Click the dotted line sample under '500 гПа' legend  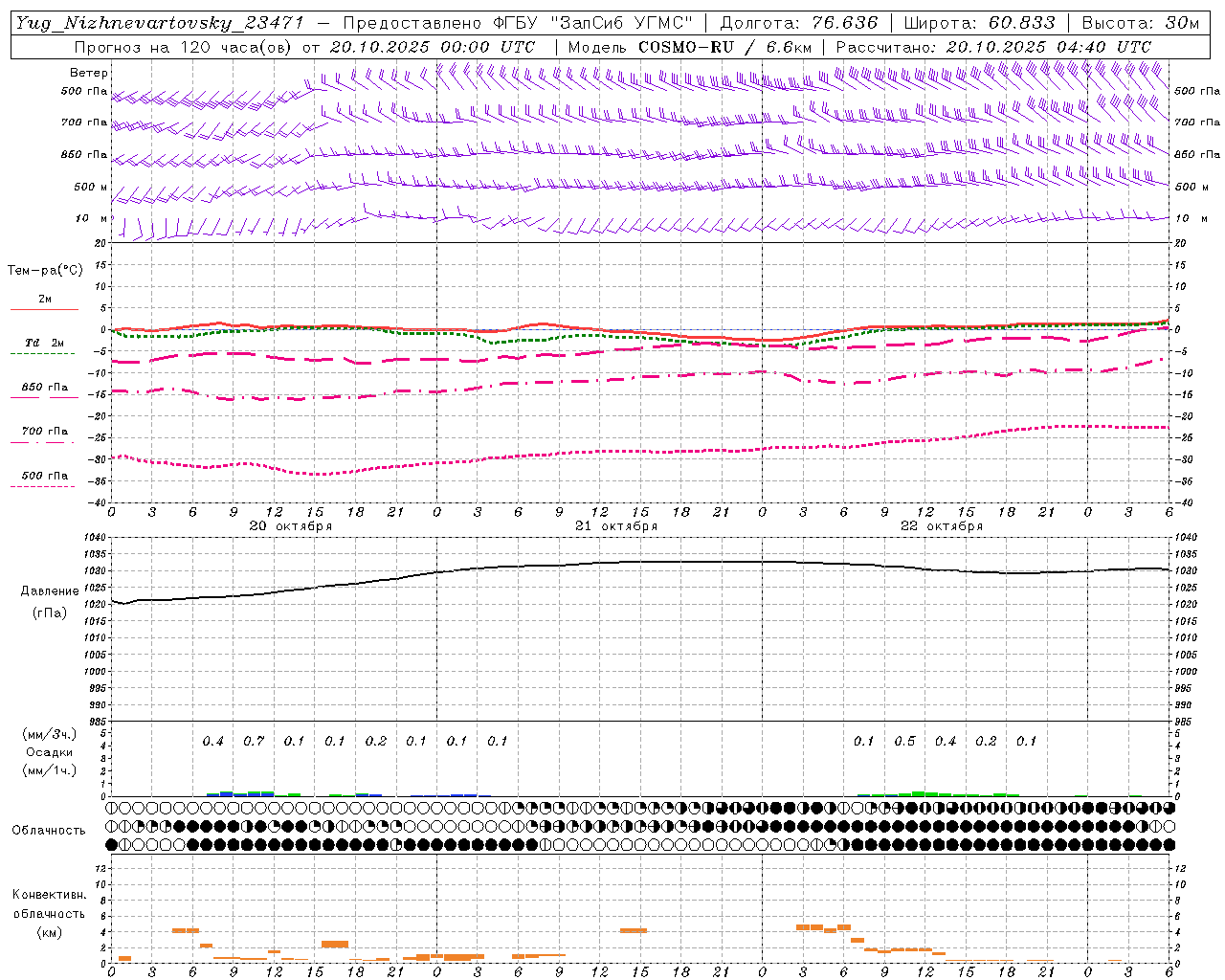tap(42, 486)
